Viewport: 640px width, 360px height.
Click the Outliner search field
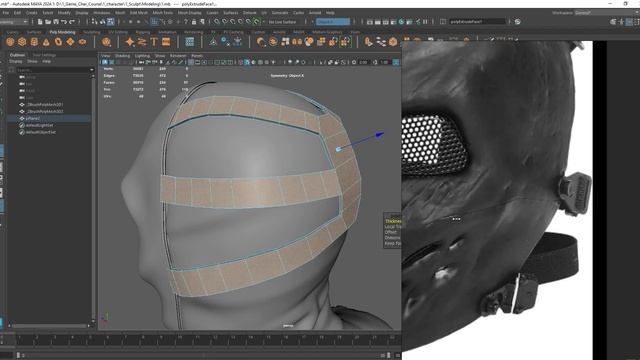pos(52,70)
